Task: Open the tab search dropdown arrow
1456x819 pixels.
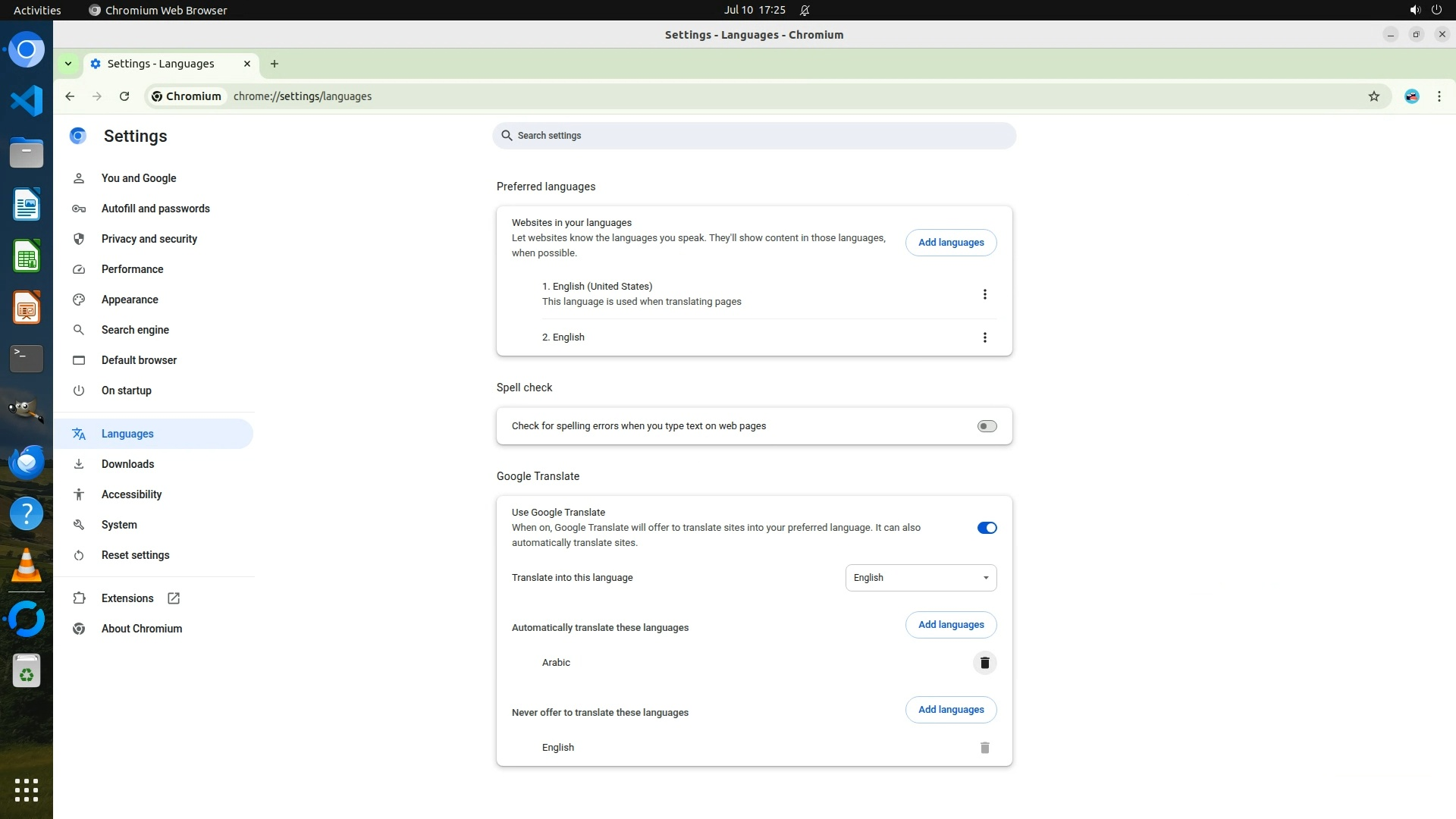Action: pos(68,64)
